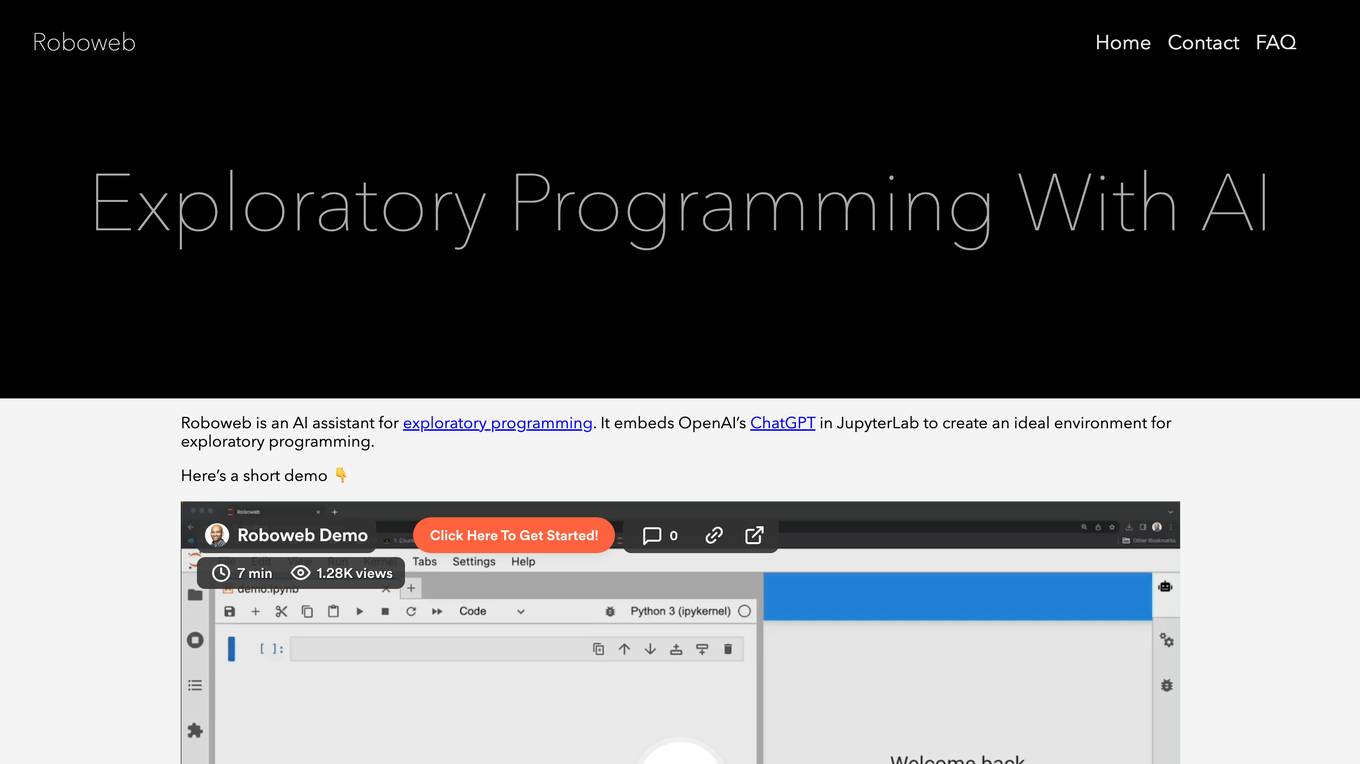Follow the exploratory programming hyperlink
The image size is (1360, 764).
tap(498, 423)
